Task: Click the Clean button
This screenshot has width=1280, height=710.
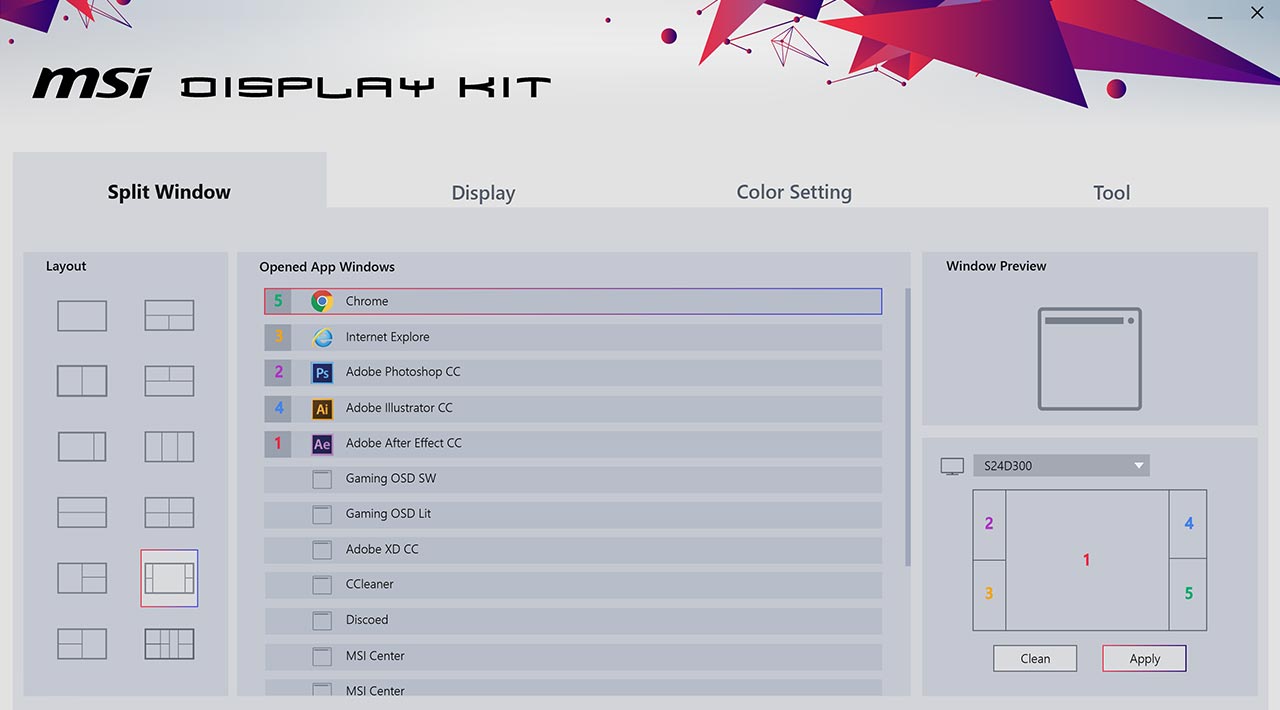Action: 1035,659
